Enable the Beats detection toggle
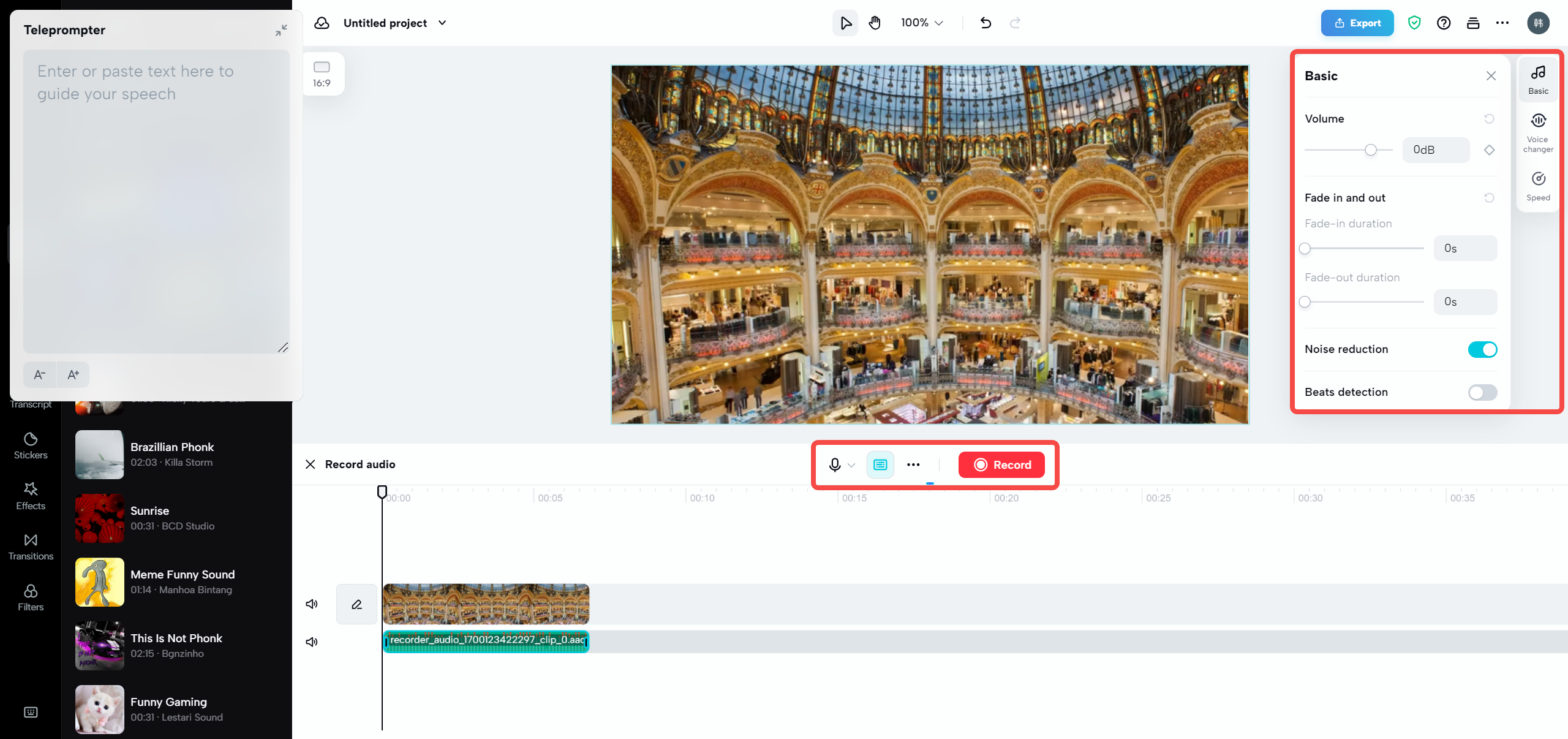Viewport: 1568px width, 739px height. [1482, 392]
